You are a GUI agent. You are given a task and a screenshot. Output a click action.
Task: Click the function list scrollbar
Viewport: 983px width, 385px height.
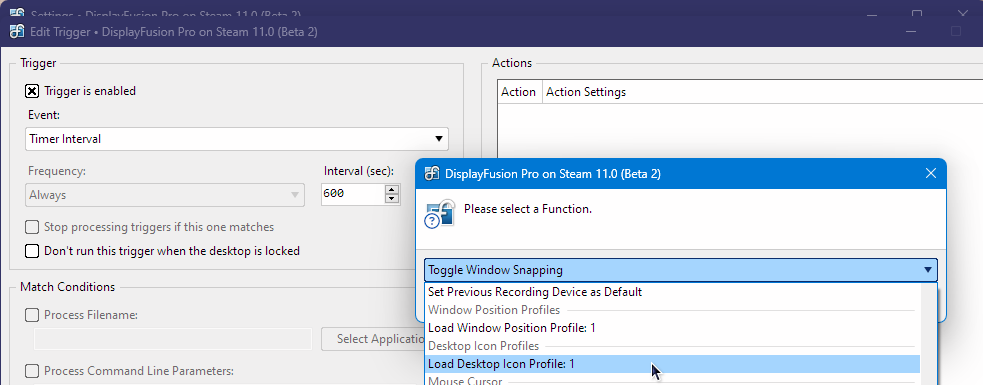click(x=929, y=334)
